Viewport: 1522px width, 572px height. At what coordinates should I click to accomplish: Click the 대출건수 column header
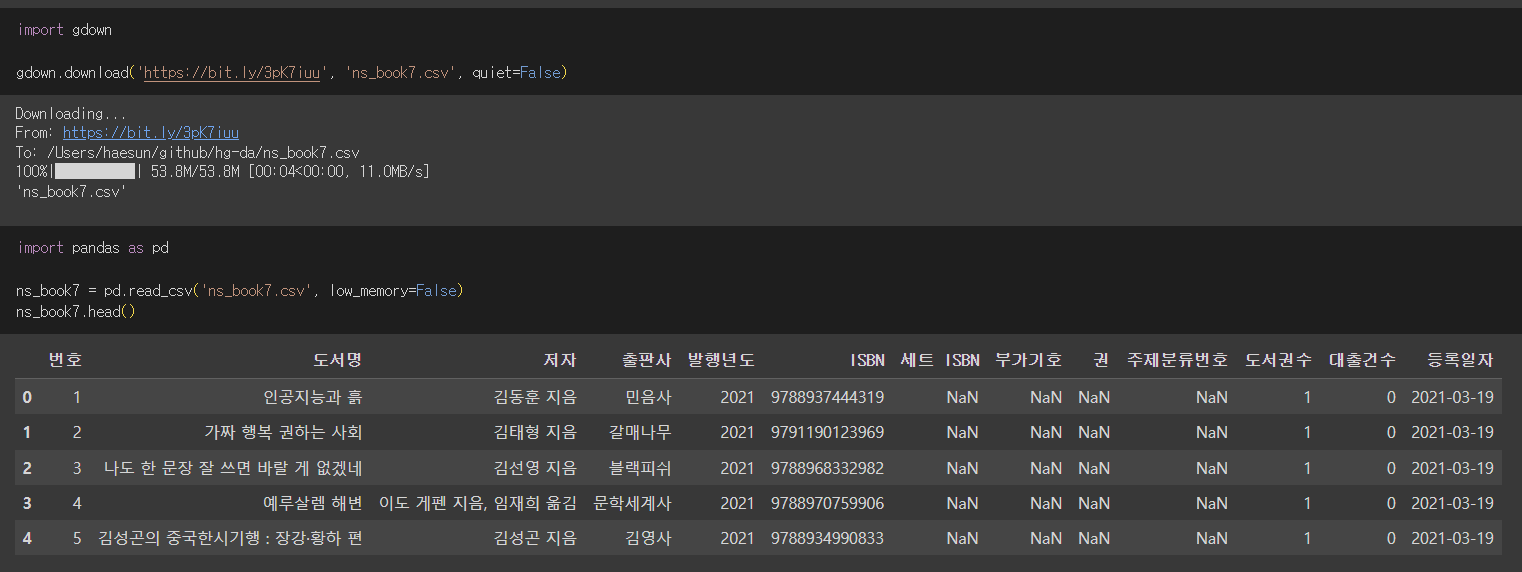pos(1362,360)
